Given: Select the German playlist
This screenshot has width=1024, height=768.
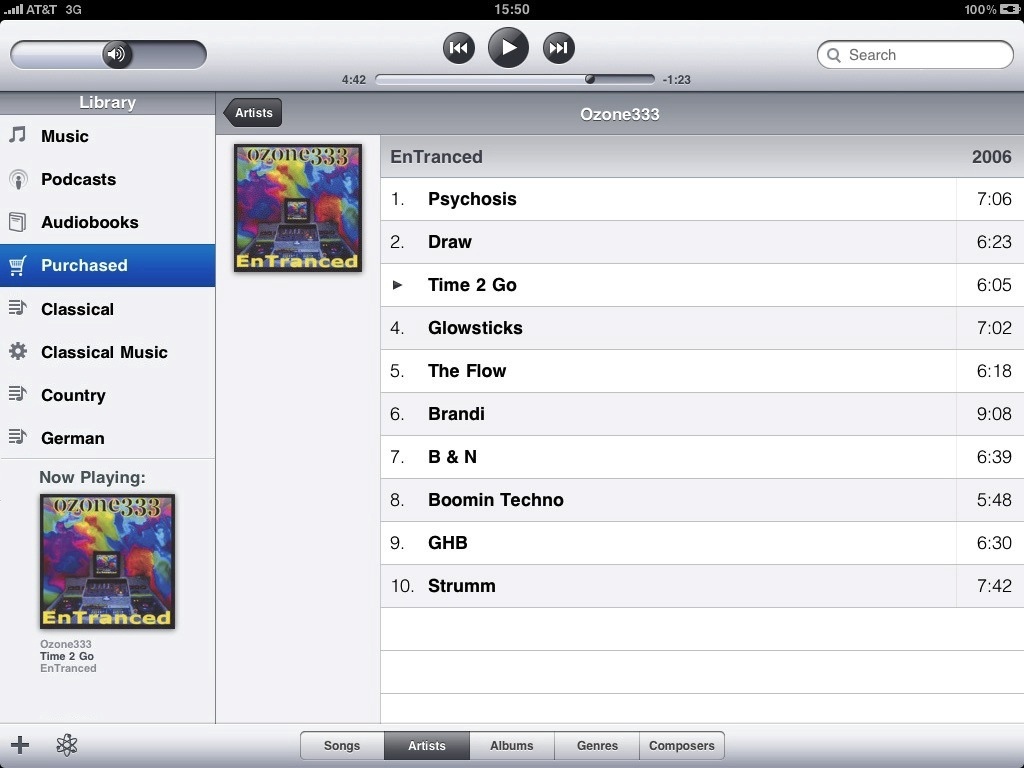Looking at the screenshot, I should [x=72, y=438].
